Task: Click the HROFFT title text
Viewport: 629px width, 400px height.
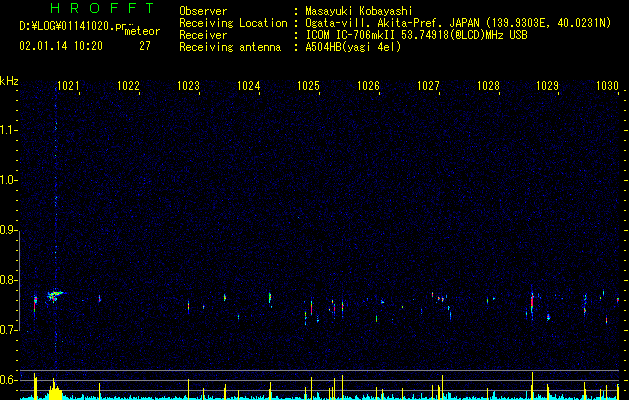Action: click(x=103, y=8)
